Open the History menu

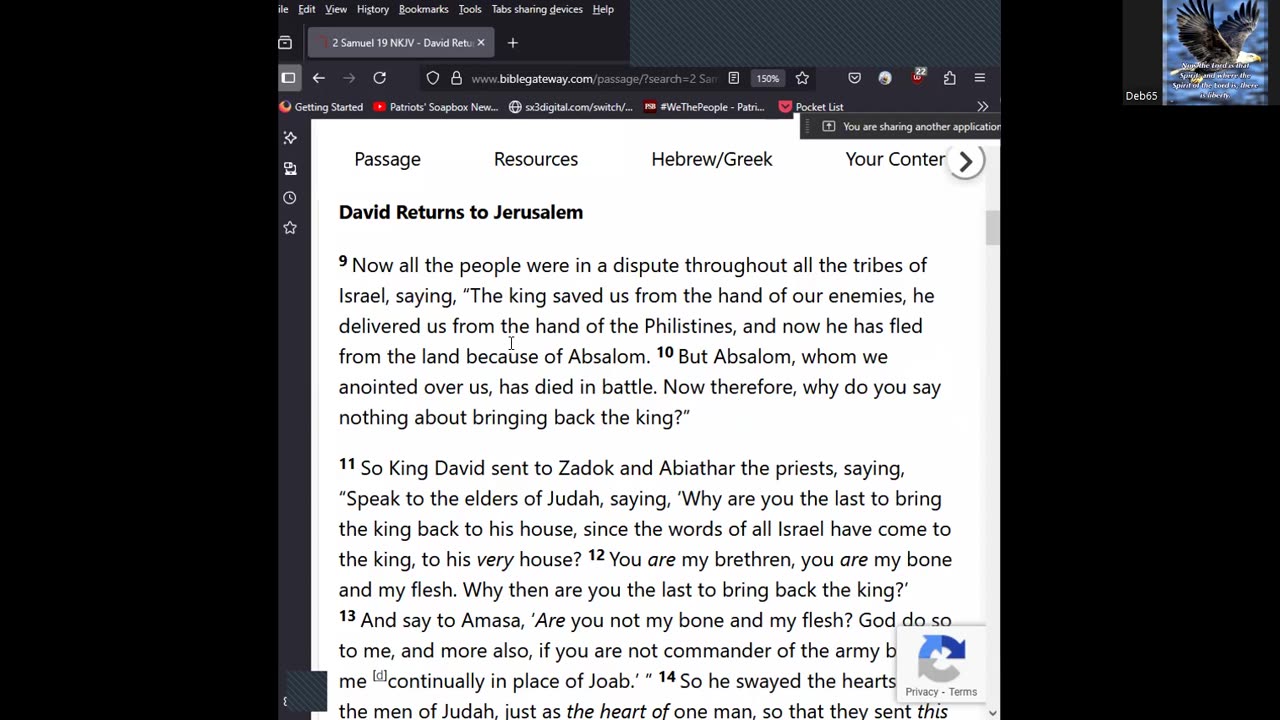(x=373, y=9)
